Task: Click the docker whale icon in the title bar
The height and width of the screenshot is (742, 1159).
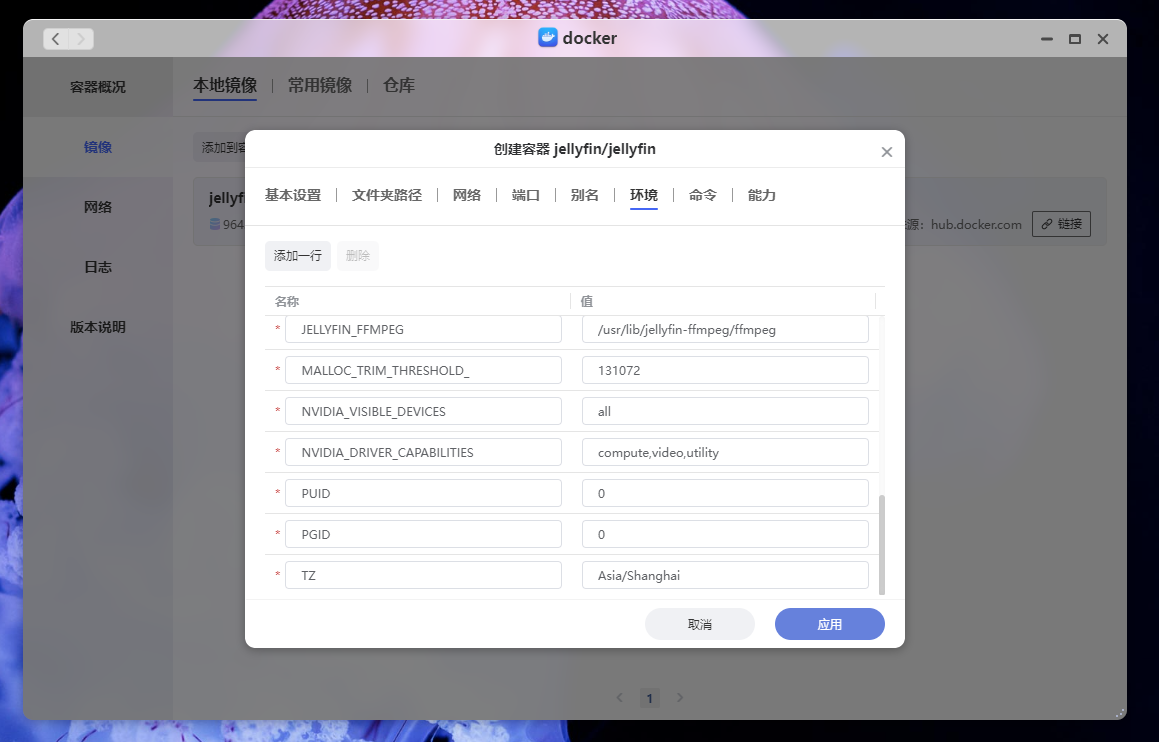Action: coord(546,38)
